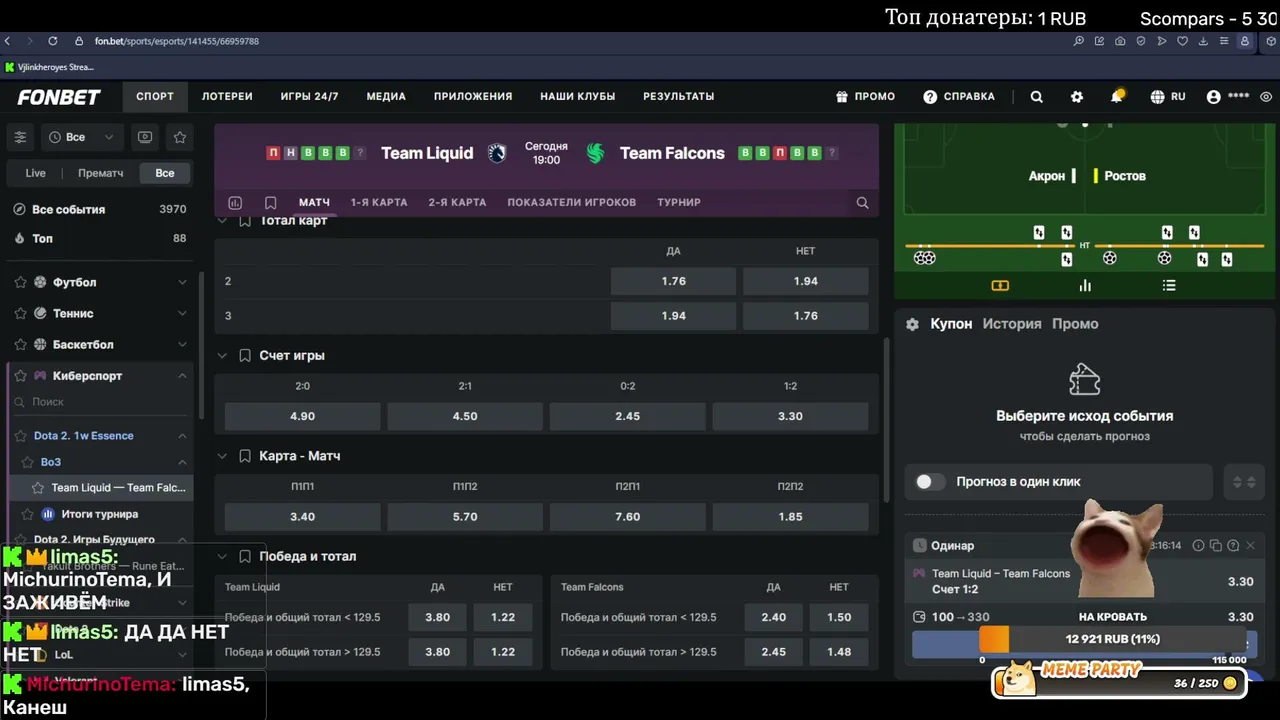This screenshot has width=1280, height=720.
Task: Open site search magnifier in Fonbet header
Action: pos(1037,97)
